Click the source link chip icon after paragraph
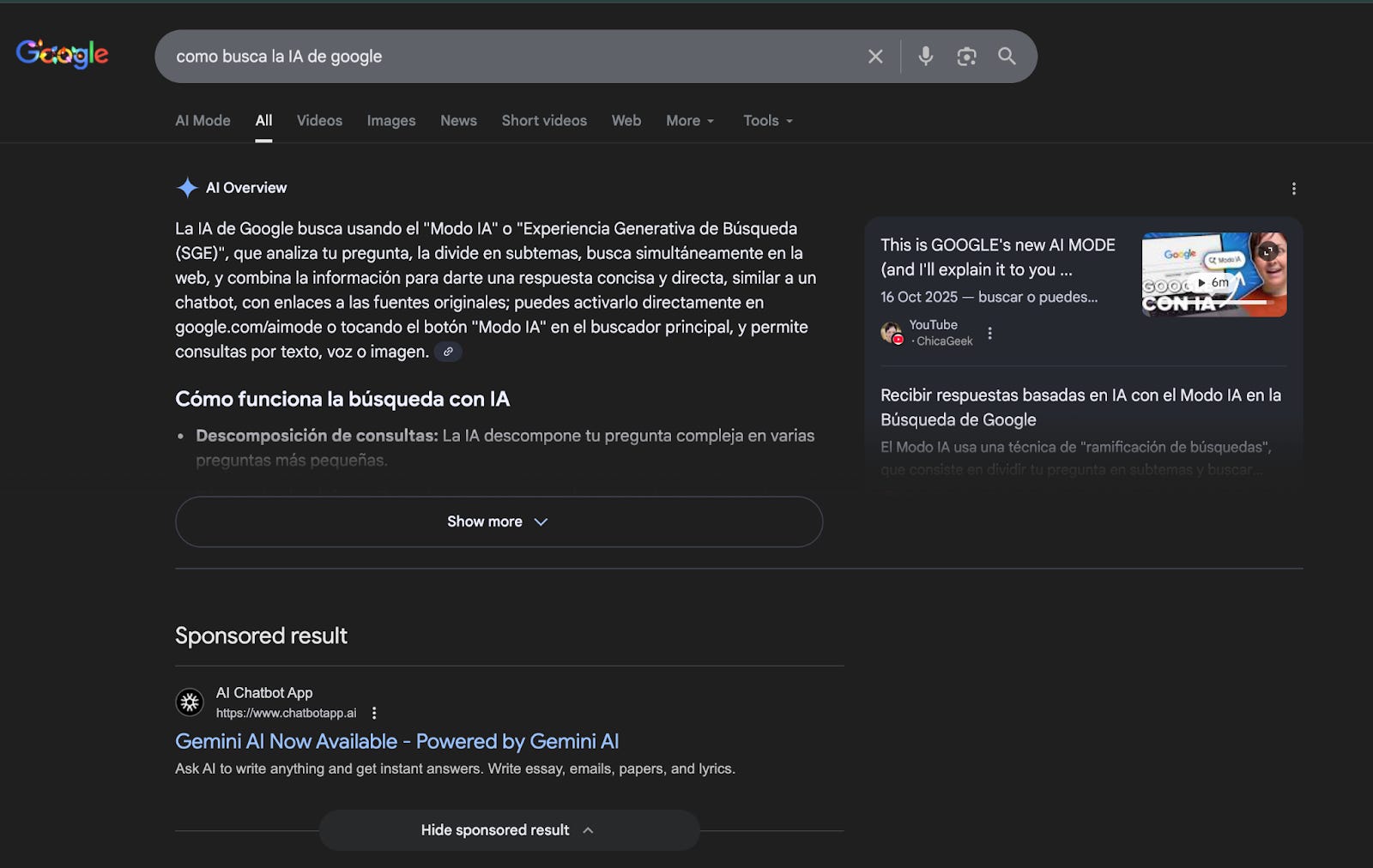 (x=448, y=352)
